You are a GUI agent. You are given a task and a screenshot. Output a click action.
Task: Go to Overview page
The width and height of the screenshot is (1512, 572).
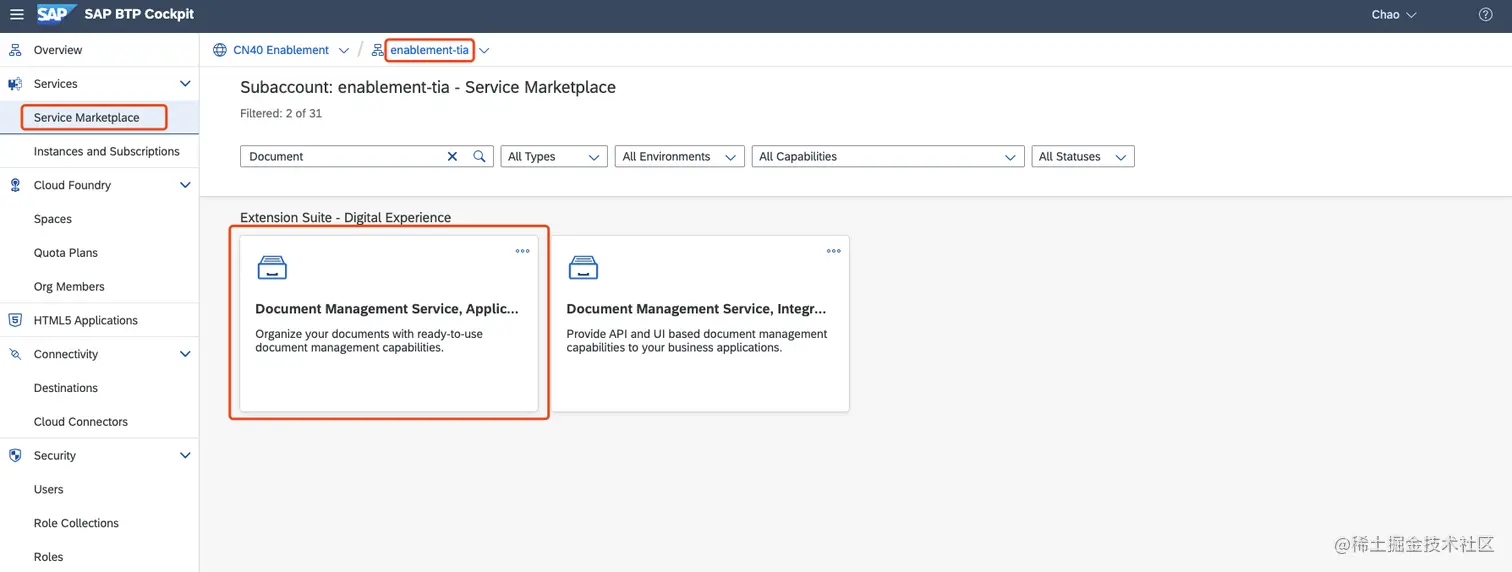click(x=58, y=50)
